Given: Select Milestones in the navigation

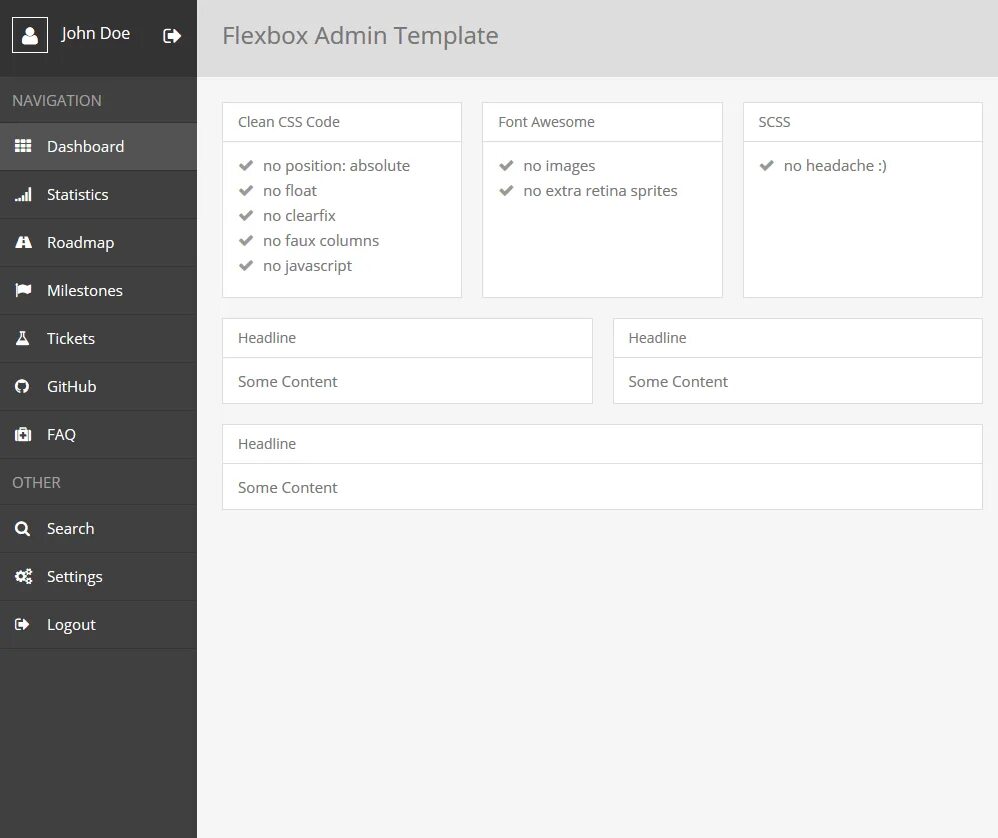Looking at the screenshot, I should pos(85,291).
